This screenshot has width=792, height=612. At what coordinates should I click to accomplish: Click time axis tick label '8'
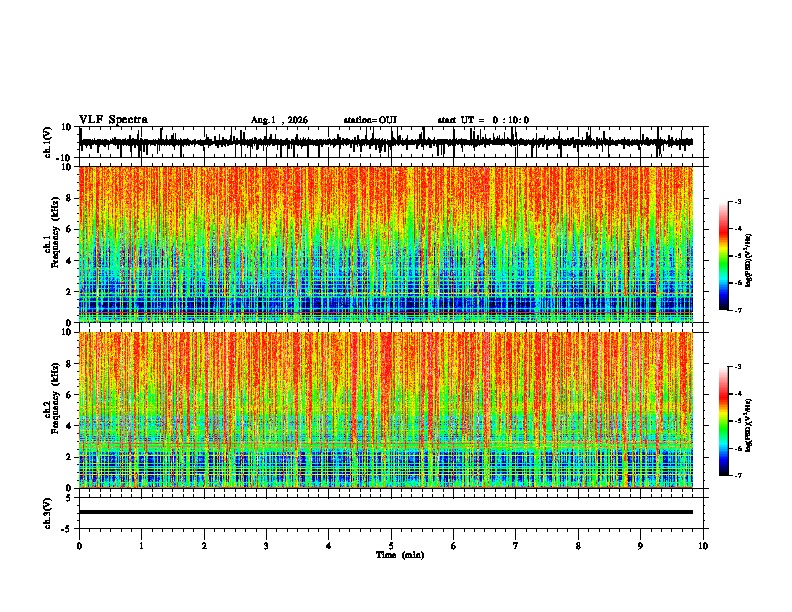(578, 546)
